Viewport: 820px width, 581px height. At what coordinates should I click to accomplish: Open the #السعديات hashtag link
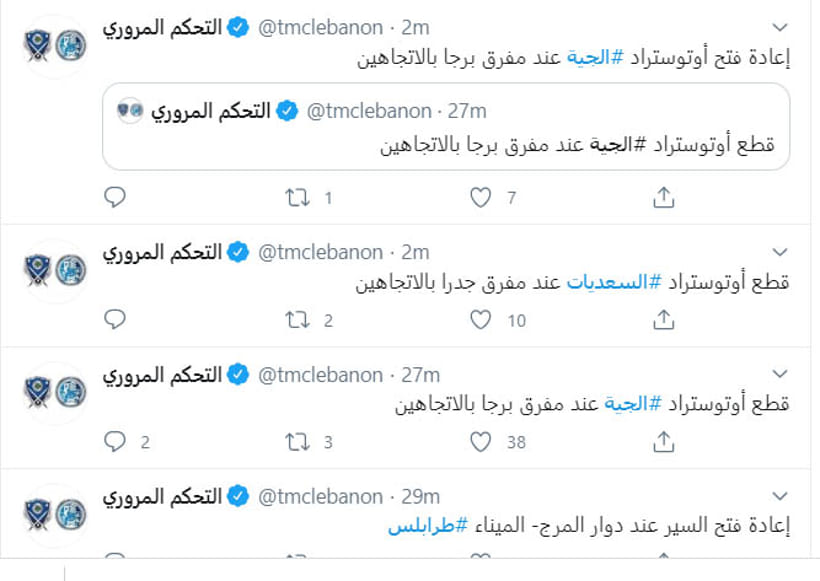pyautogui.click(x=614, y=282)
